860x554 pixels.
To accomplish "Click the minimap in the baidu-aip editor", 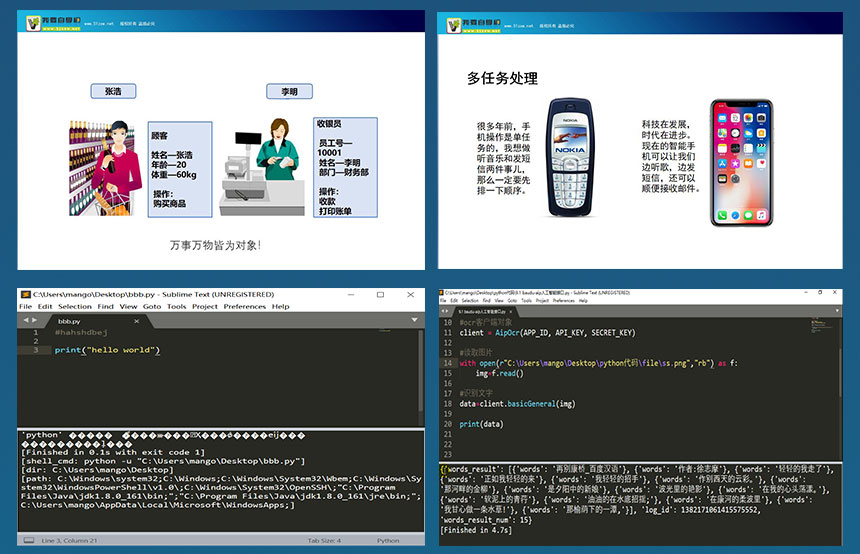I will pyautogui.click(x=820, y=326).
